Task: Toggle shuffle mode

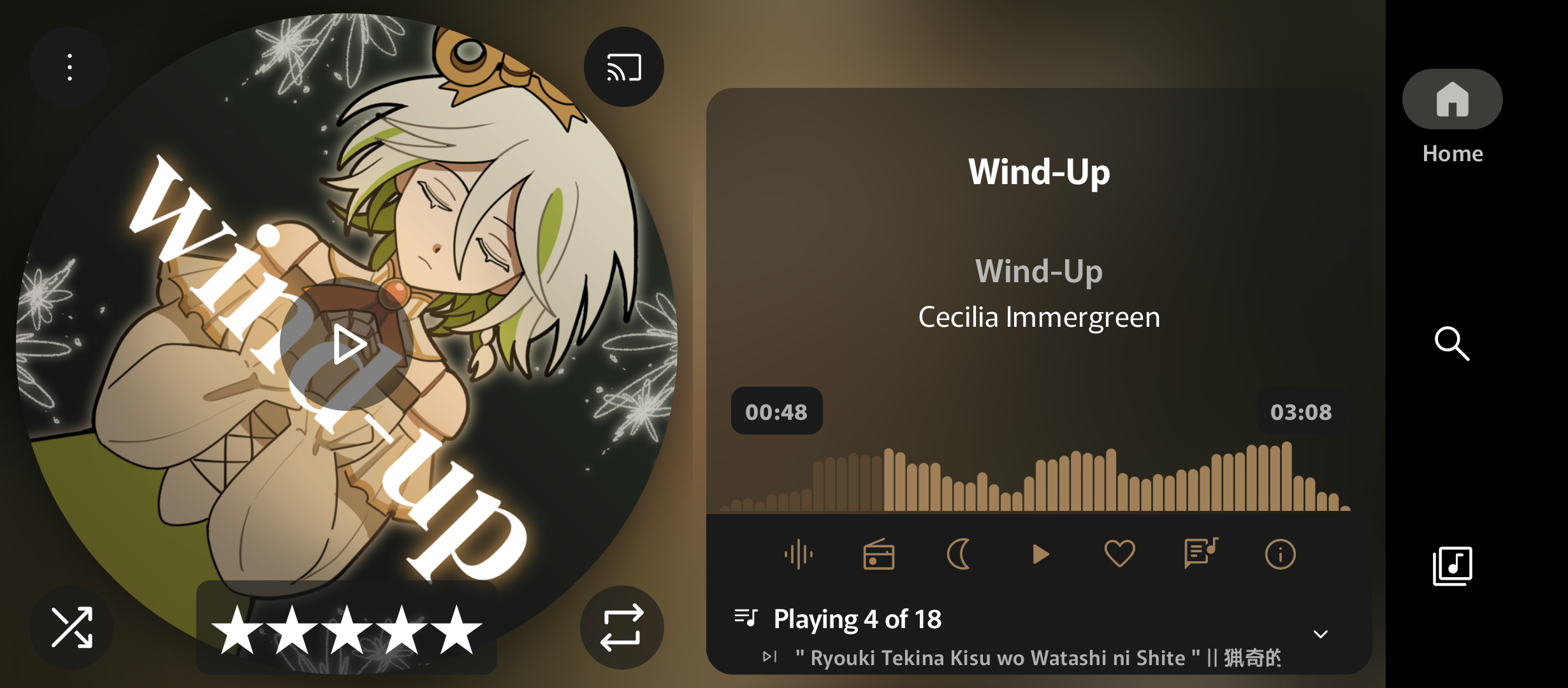Action: pyautogui.click(x=71, y=627)
